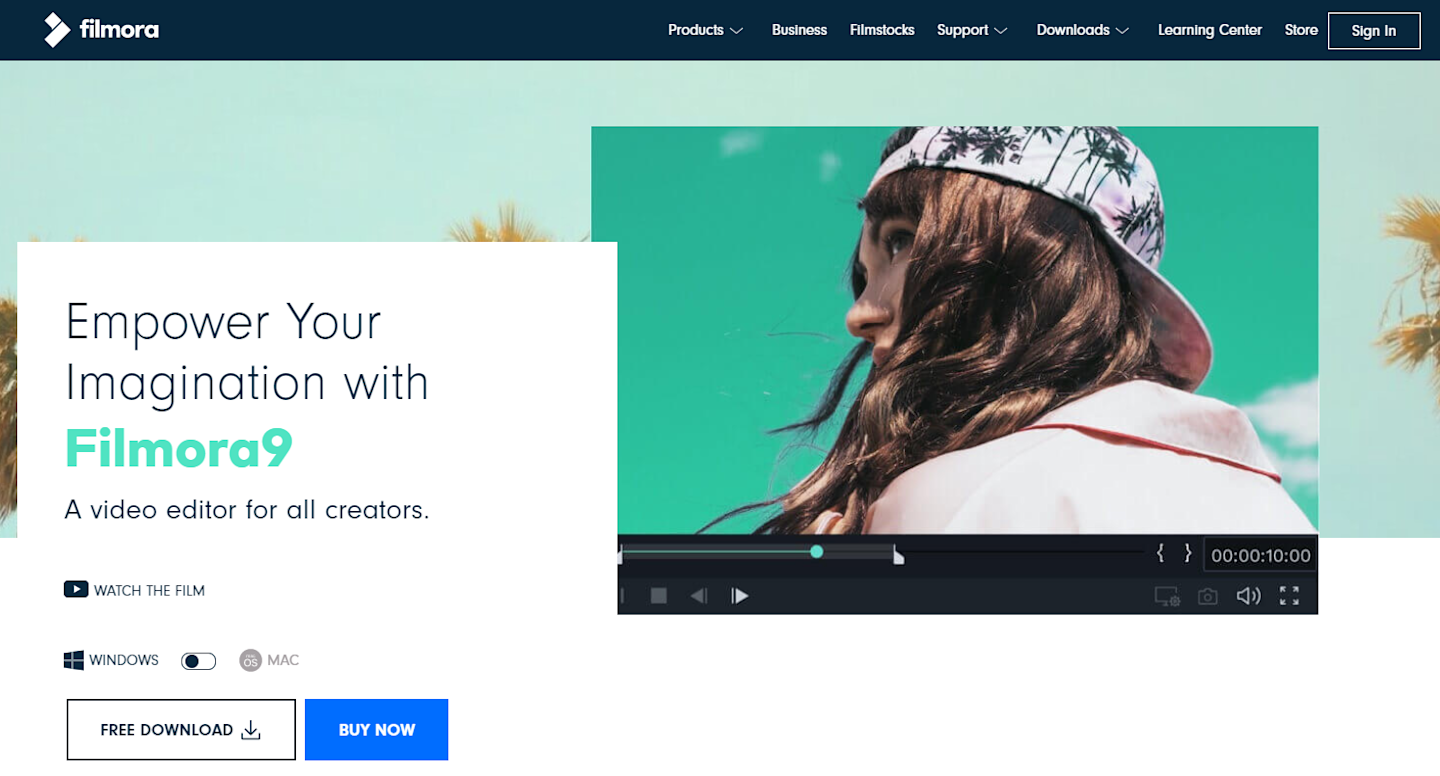Viewport: 1440px width, 776px height.
Task: Click the out-point marker on the timeline
Action: [x=898, y=555]
